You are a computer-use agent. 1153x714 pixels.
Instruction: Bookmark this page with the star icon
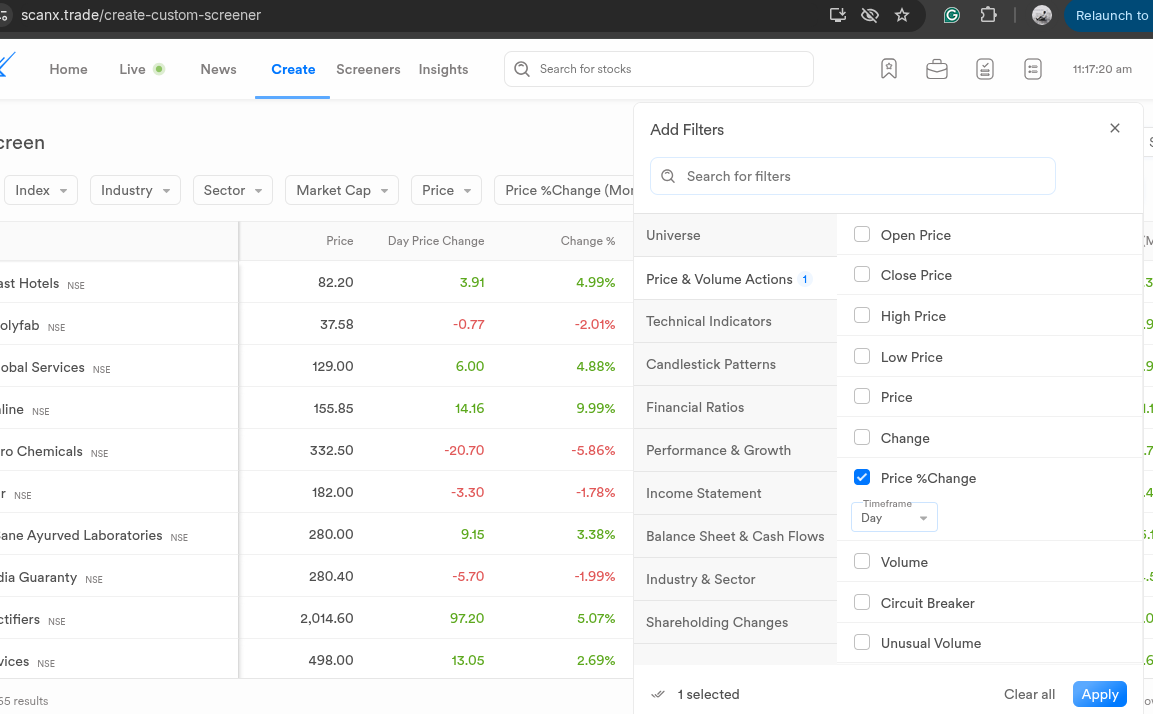pos(902,15)
